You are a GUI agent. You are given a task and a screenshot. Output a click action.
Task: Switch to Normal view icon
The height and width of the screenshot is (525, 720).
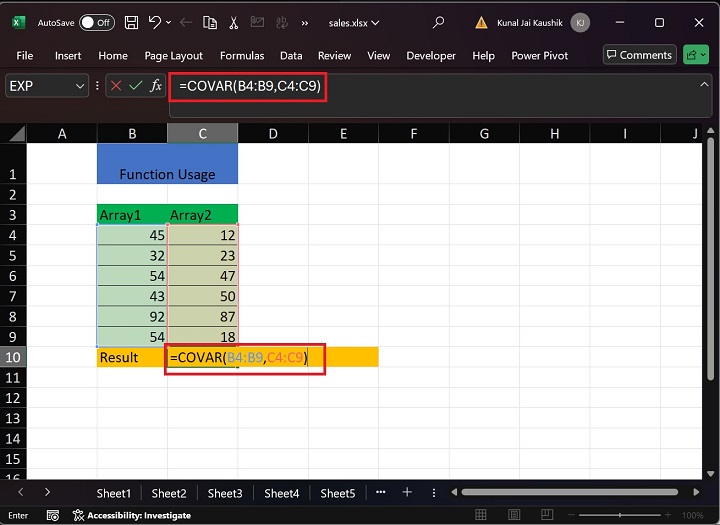(481, 515)
